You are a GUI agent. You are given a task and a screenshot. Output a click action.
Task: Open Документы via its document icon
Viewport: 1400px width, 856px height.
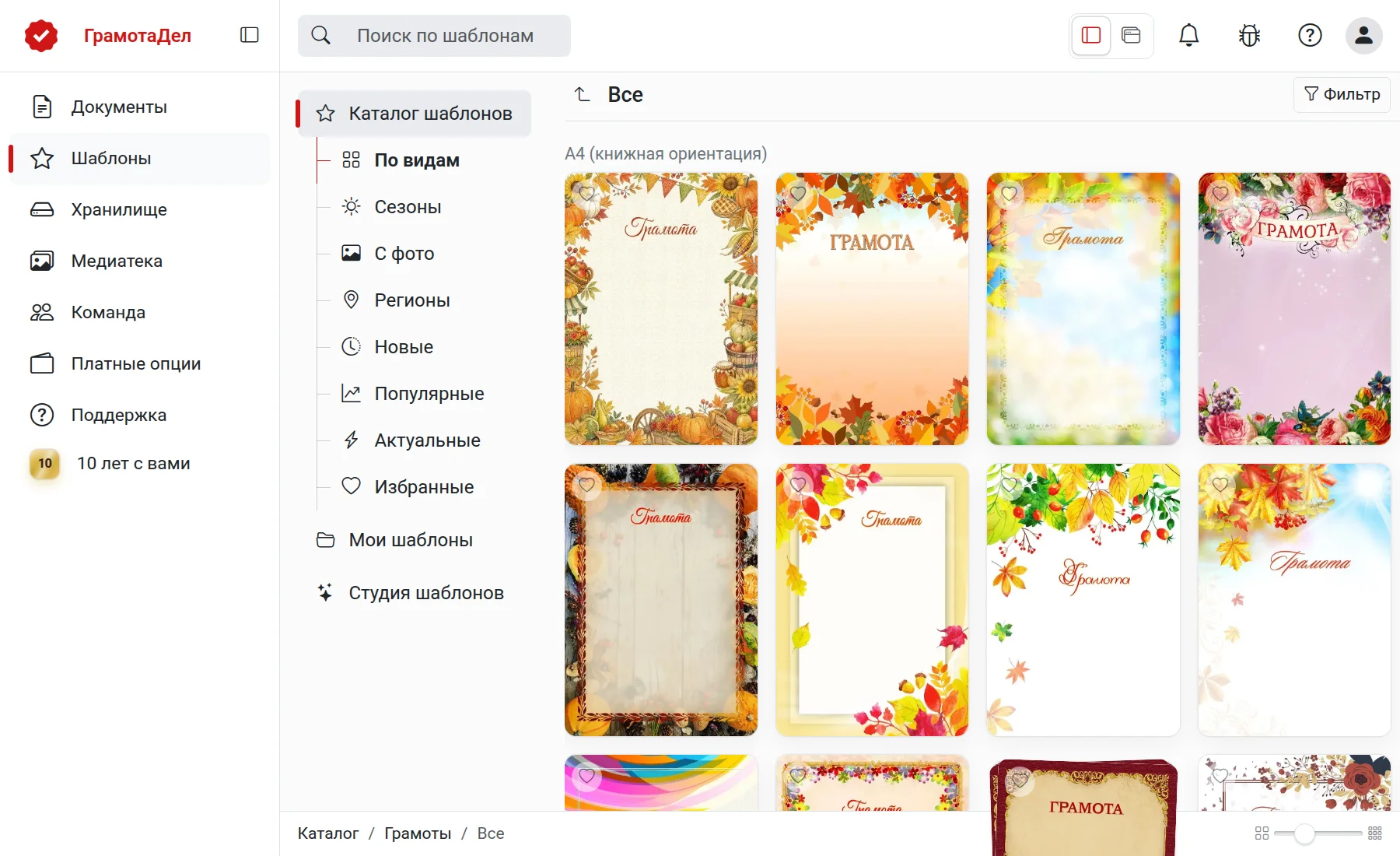(x=42, y=107)
